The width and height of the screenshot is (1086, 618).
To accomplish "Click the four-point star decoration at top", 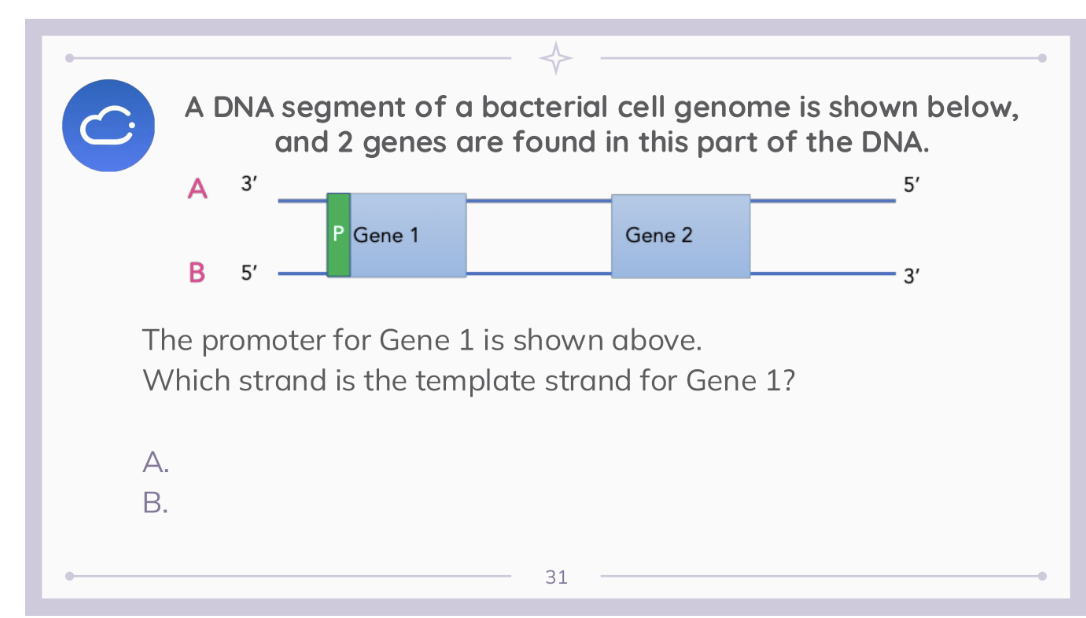I will [555, 58].
